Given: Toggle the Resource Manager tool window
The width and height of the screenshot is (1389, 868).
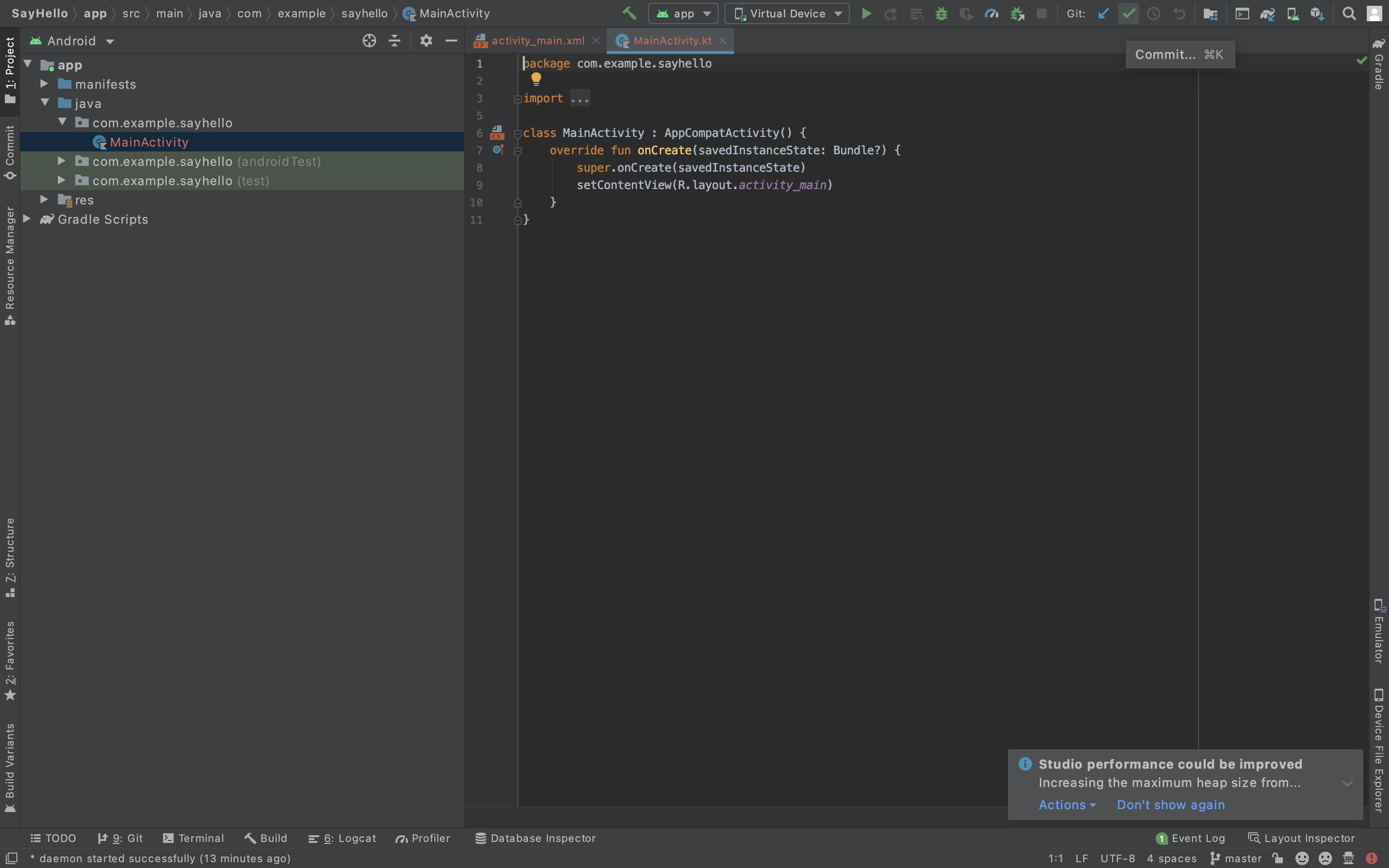Looking at the screenshot, I should [x=10, y=266].
